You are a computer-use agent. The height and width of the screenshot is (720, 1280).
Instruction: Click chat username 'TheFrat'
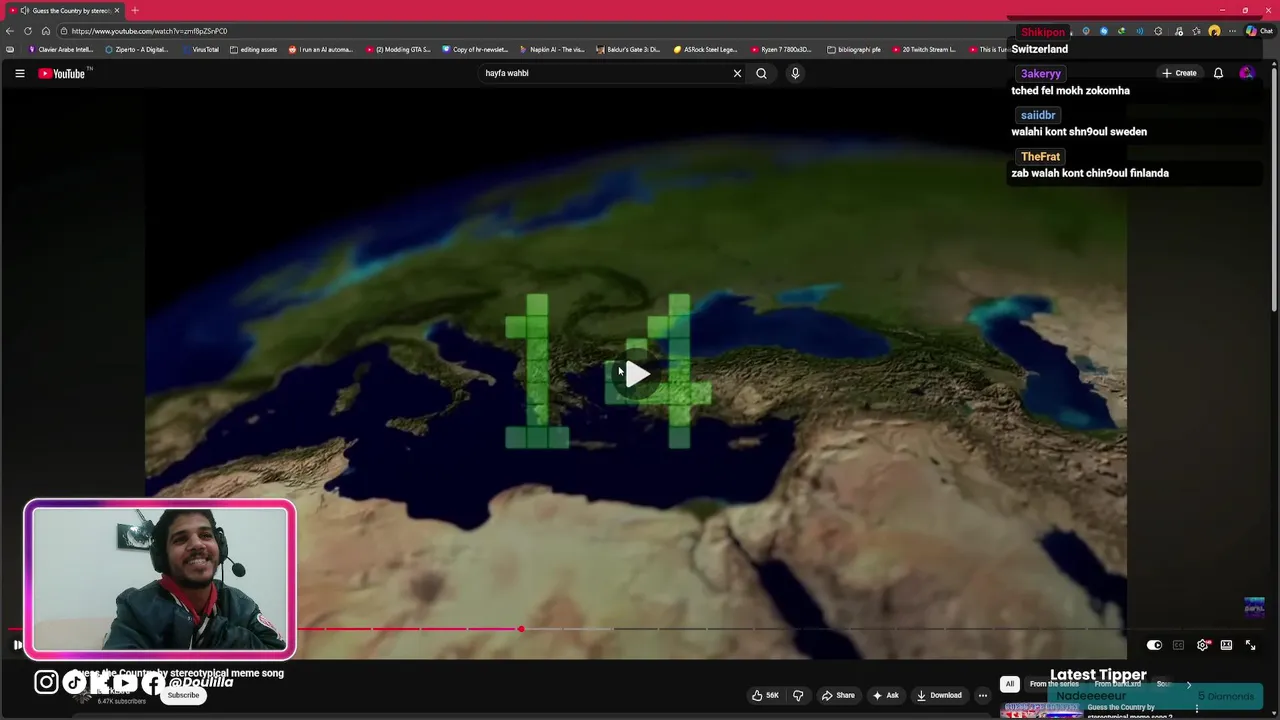(1040, 156)
